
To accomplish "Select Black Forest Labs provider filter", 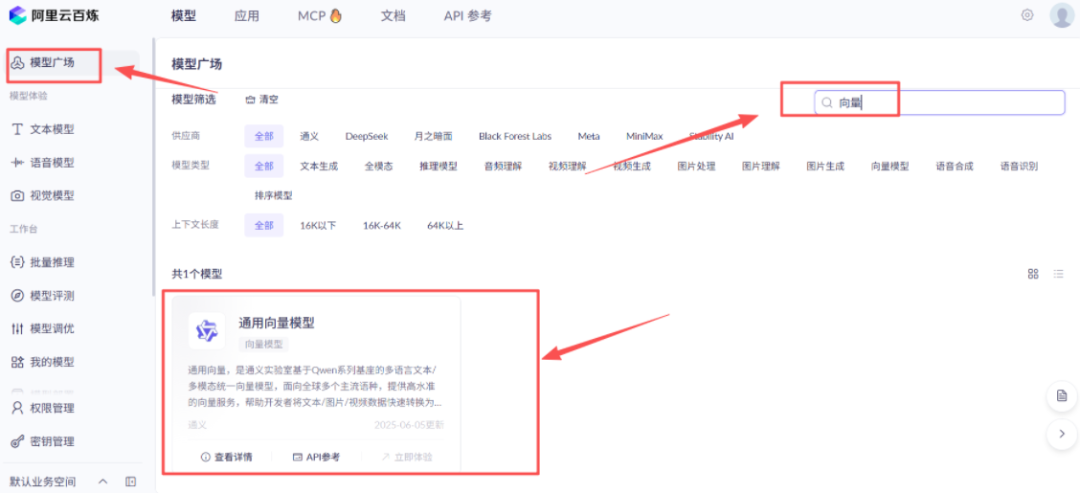I will pyautogui.click(x=515, y=136).
